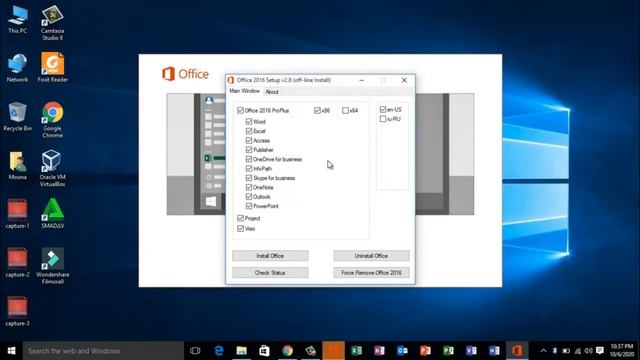Open the Windows Start menu
640x360 pixels.
[11, 351]
